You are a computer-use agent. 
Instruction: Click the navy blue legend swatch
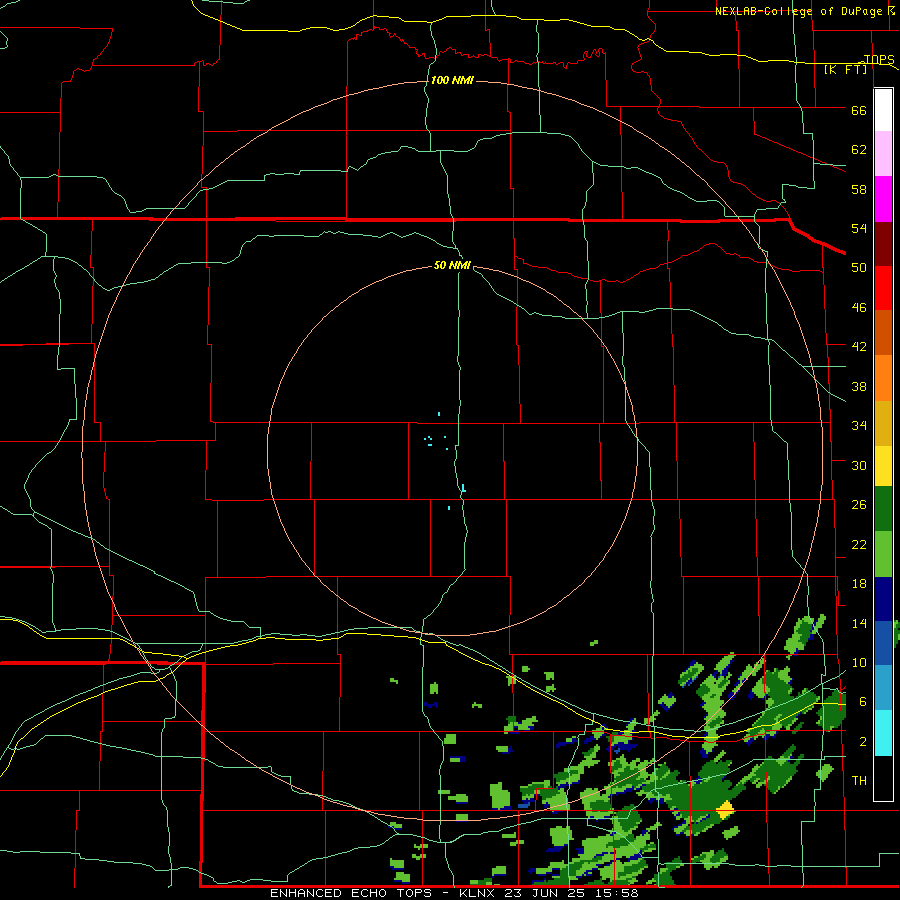click(883, 599)
